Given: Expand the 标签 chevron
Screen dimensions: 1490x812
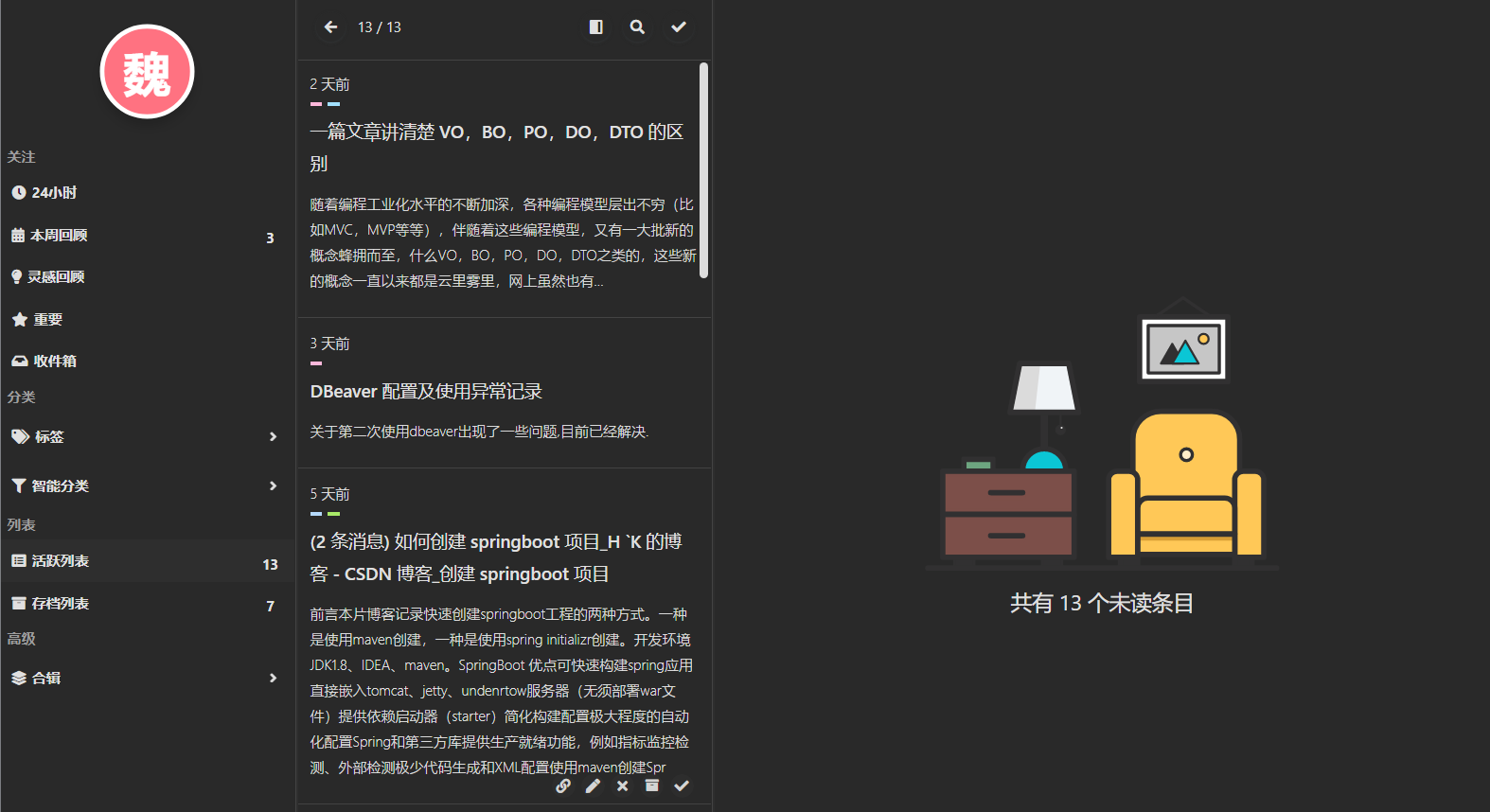Looking at the screenshot, I should (273, 437).
